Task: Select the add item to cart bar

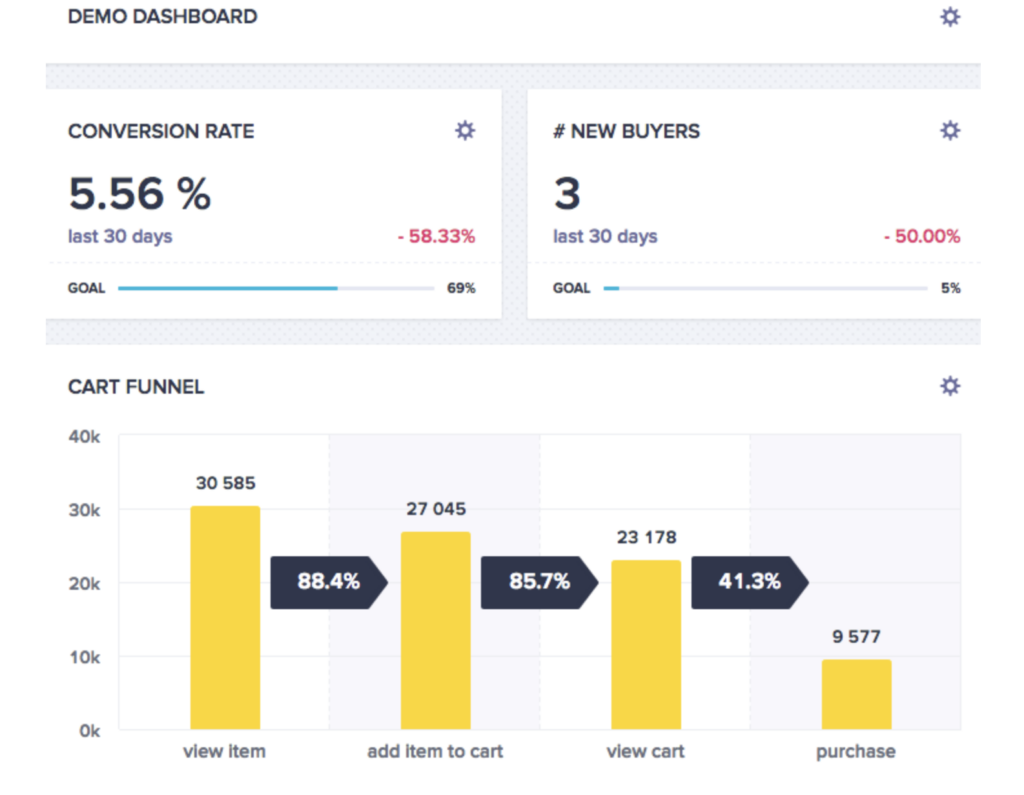Action: 435,630
